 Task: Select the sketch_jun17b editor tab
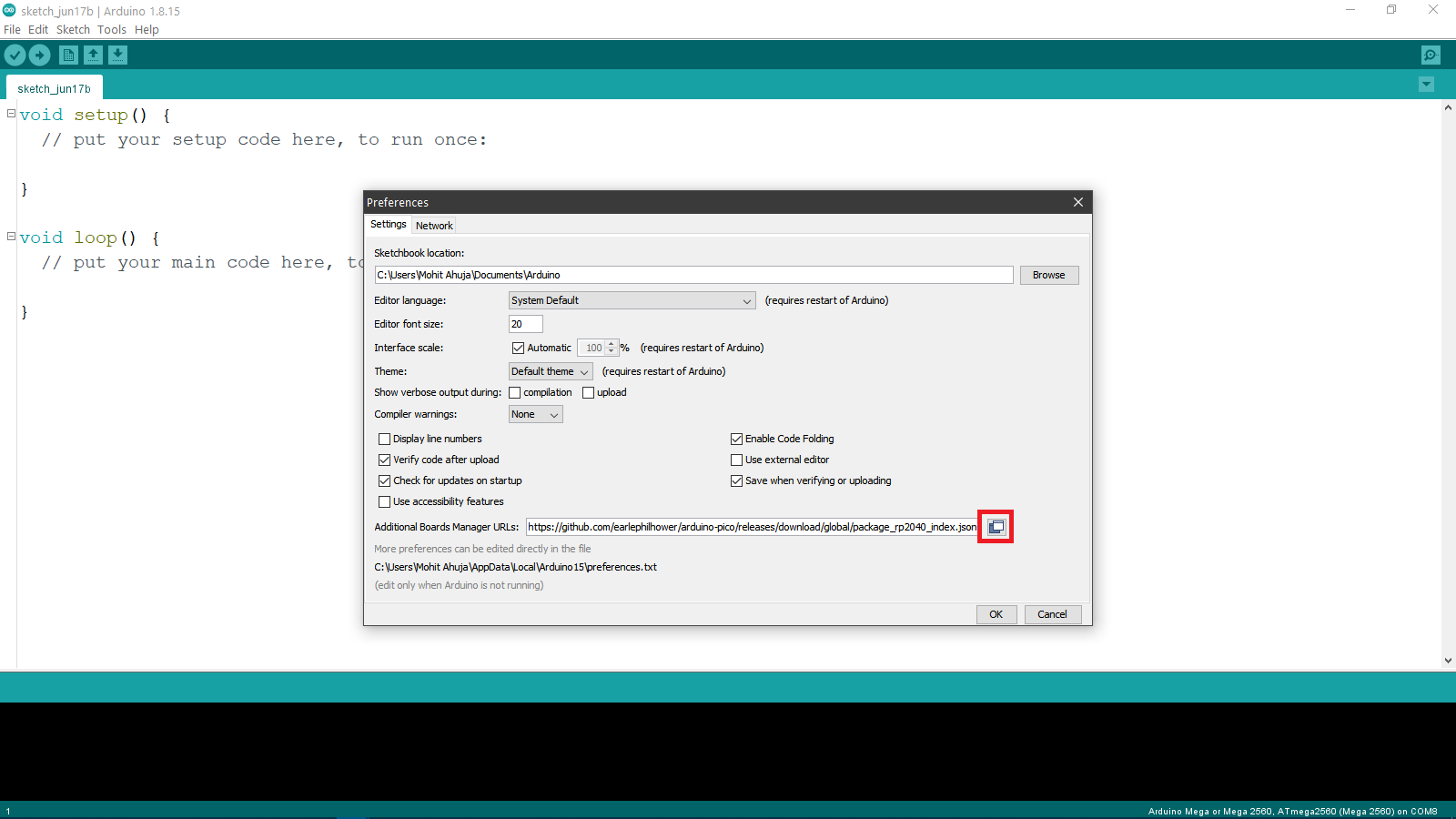(55, 88)
